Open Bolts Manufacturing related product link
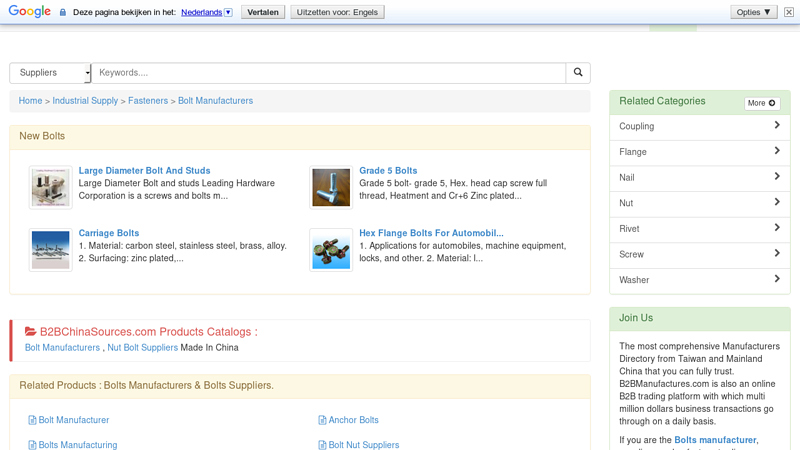Screen dimensions: 800x450 click(x=78, y=445)
